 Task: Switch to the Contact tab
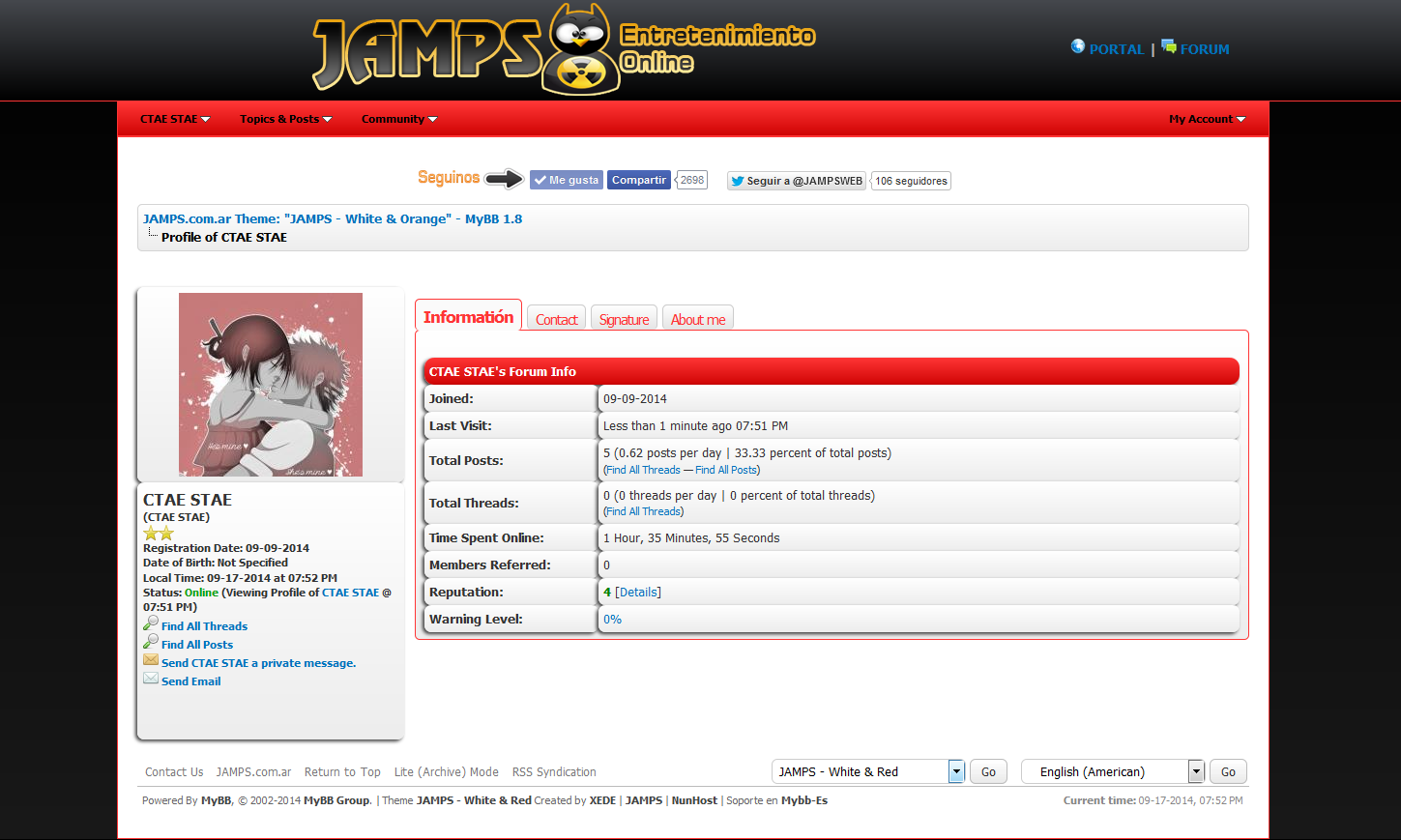(x=557, y=319)
